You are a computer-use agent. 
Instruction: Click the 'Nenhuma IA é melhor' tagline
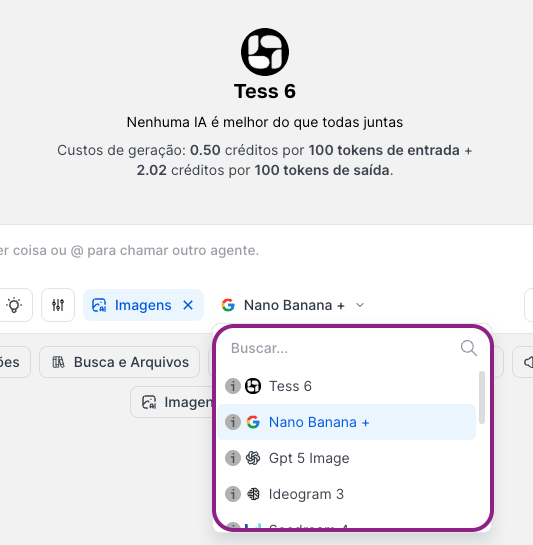point(265,122)
